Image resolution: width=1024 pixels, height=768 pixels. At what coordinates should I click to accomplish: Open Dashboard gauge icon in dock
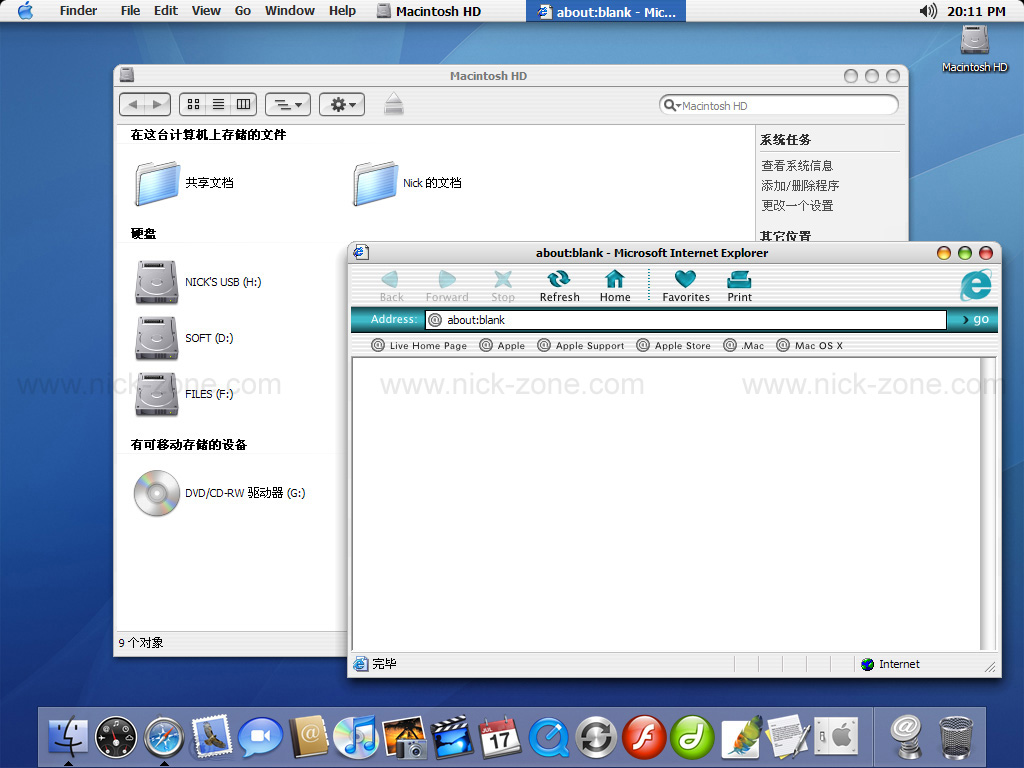tap(116, 737)
